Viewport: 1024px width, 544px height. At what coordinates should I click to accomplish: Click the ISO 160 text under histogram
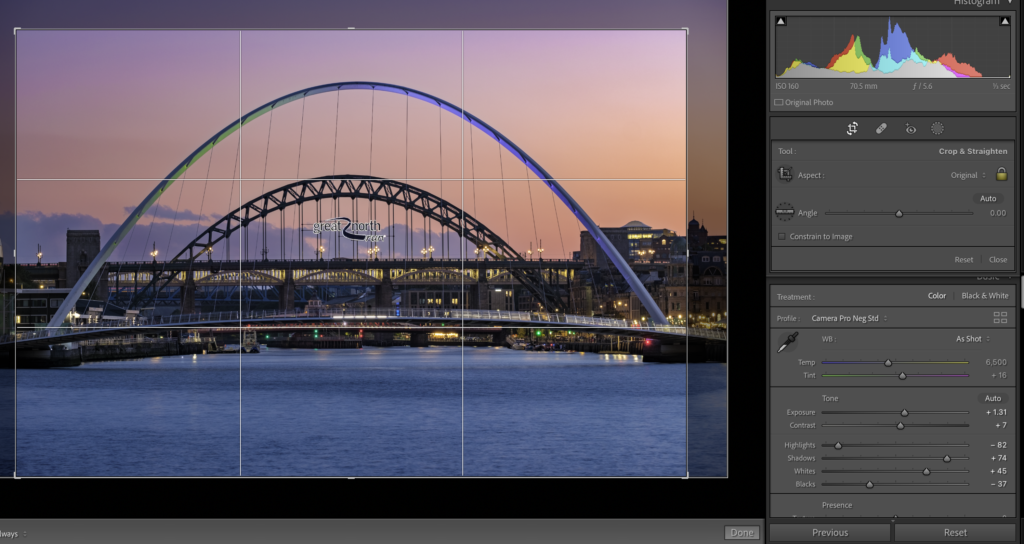(x=787, y=86)
